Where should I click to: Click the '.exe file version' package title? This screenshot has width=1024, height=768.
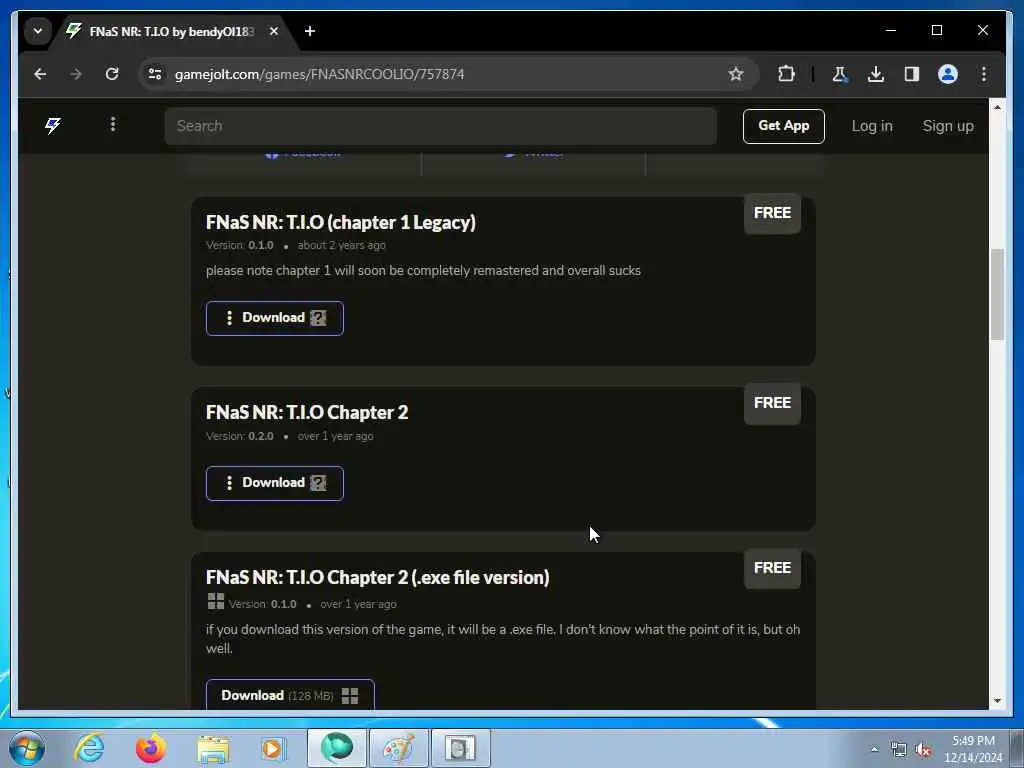377,577
